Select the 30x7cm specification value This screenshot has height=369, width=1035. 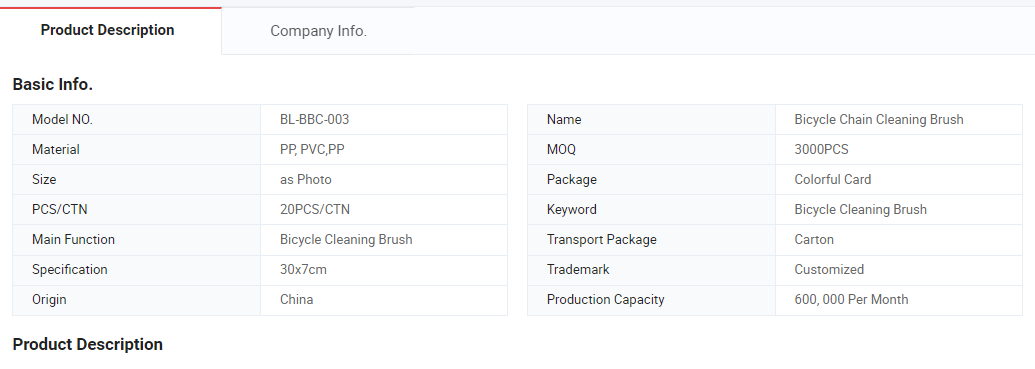[x=304, y=270]
